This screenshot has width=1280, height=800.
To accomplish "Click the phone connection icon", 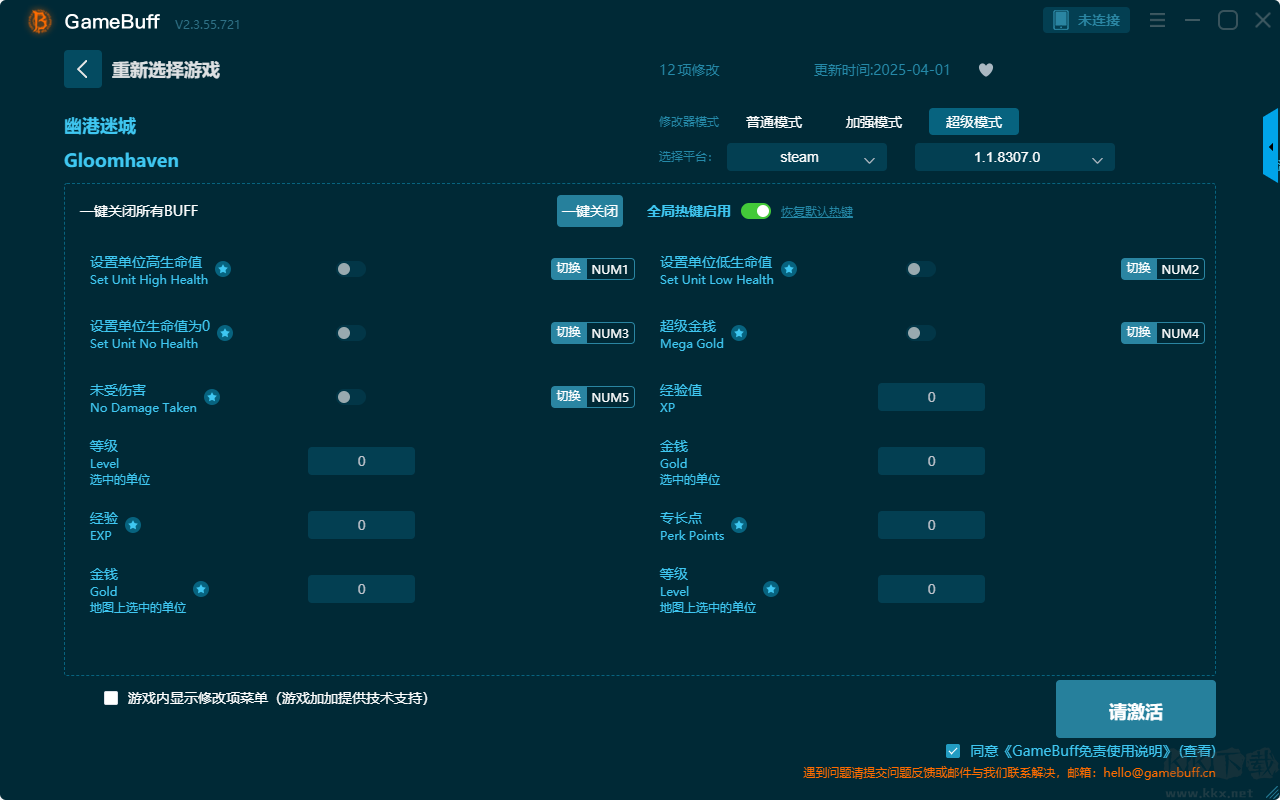I will pyautogui.click(x=1061, y=20).
